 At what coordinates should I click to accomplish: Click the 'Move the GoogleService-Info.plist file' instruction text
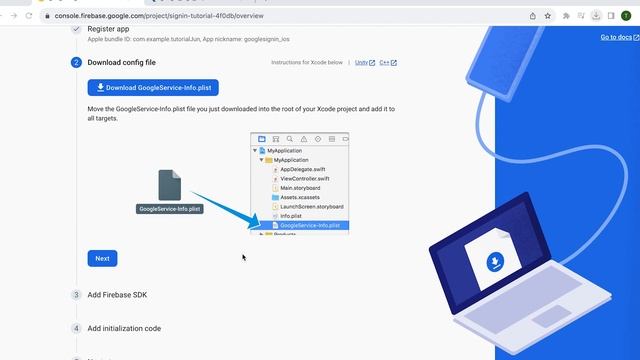click(x=241, y=113)
